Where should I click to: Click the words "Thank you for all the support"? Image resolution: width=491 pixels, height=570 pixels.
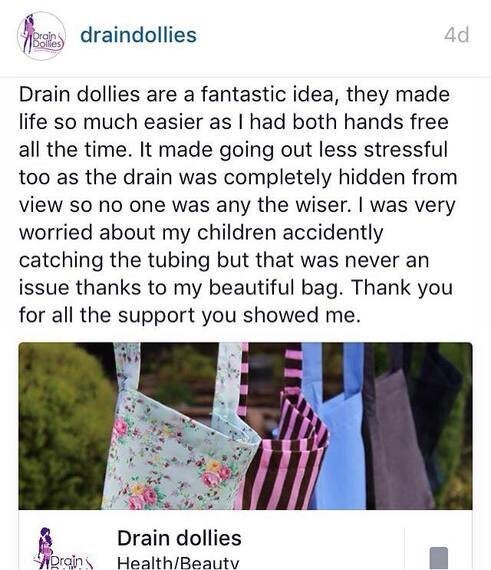coord(237,301)
